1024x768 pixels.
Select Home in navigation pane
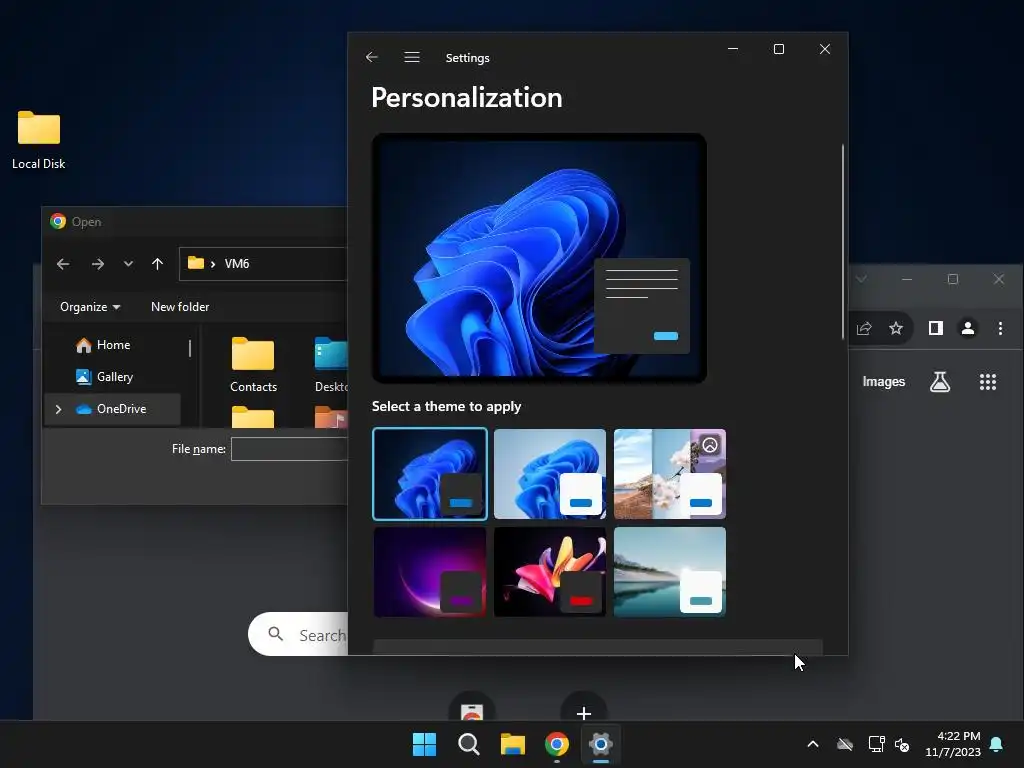coord(113,345)
